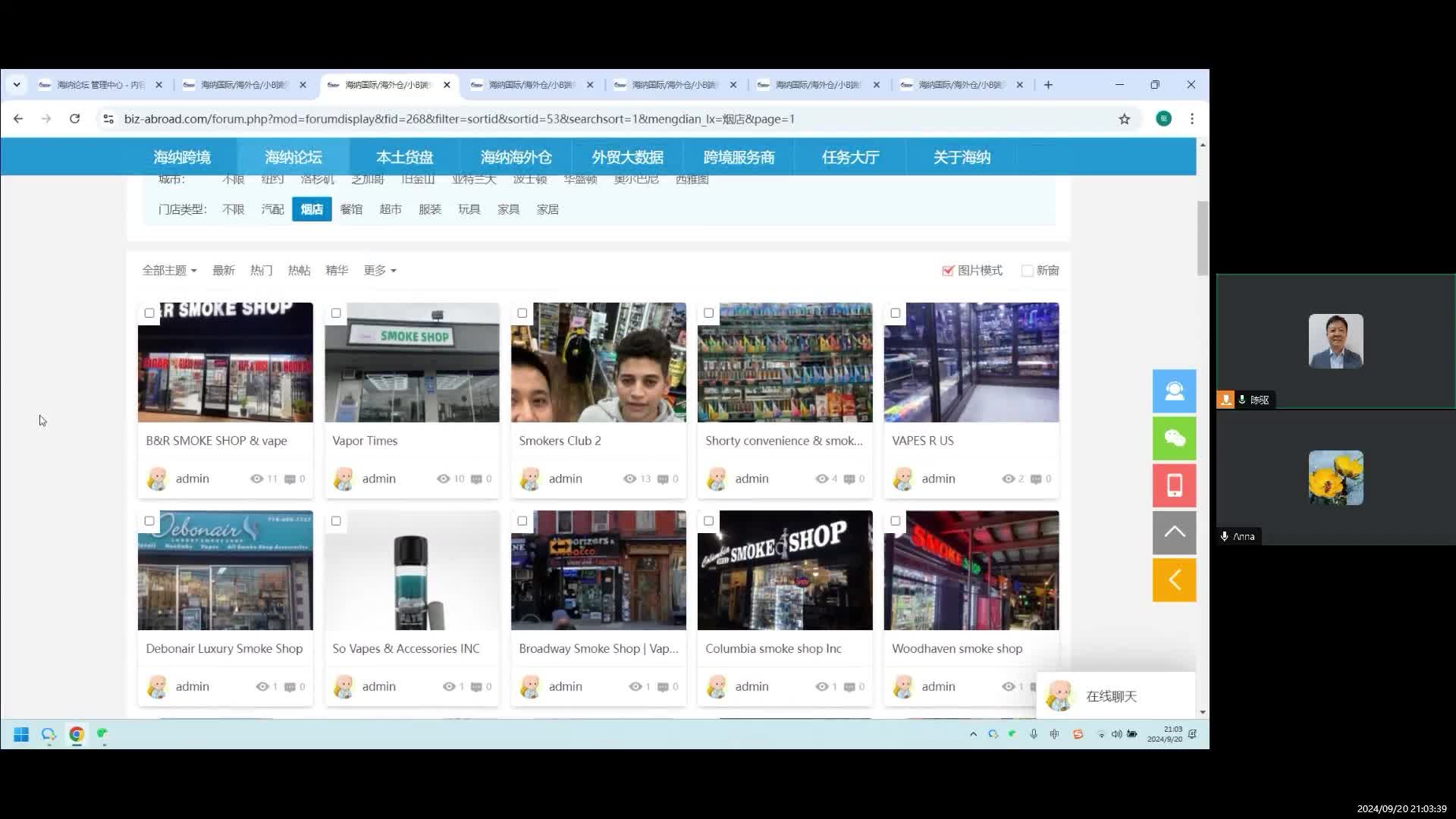Expand the 更多 dropdown

tap(379, 271)
